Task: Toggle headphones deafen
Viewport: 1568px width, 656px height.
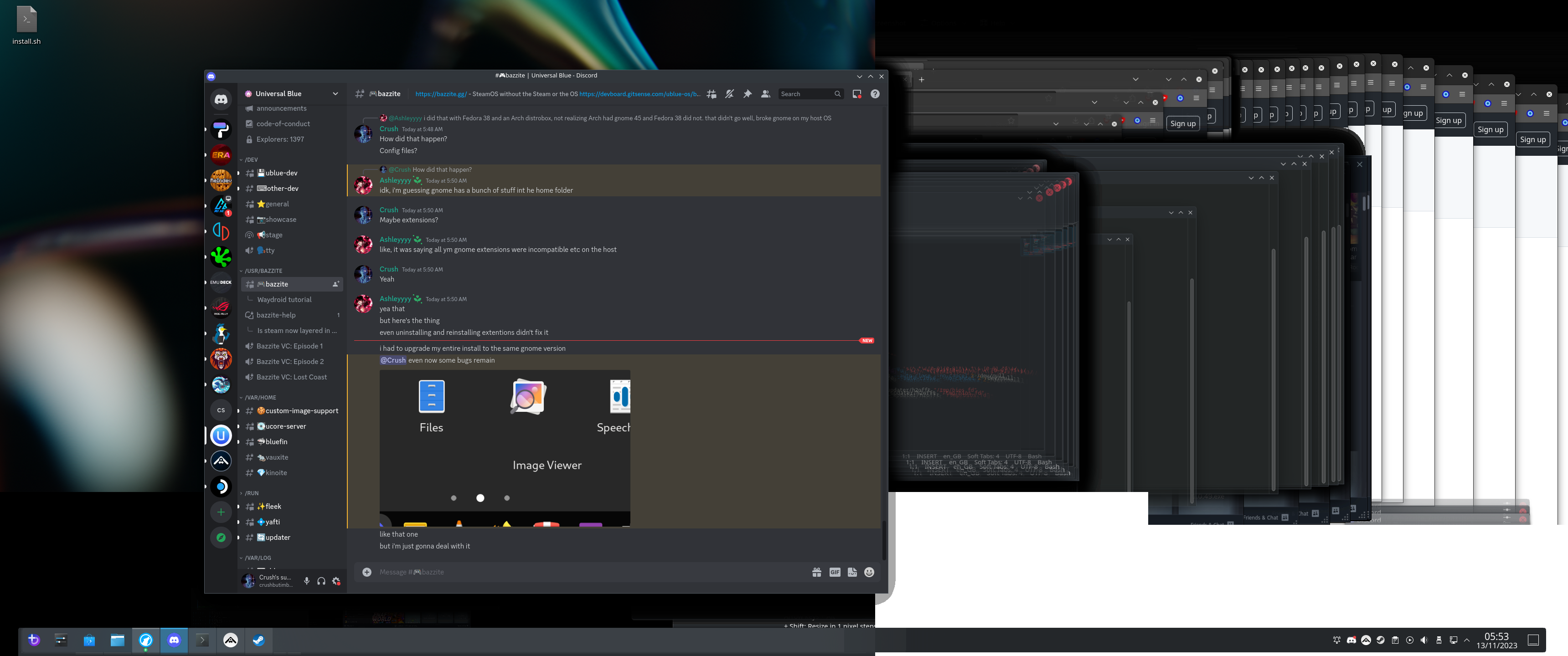Action: [x=321, y=581]
